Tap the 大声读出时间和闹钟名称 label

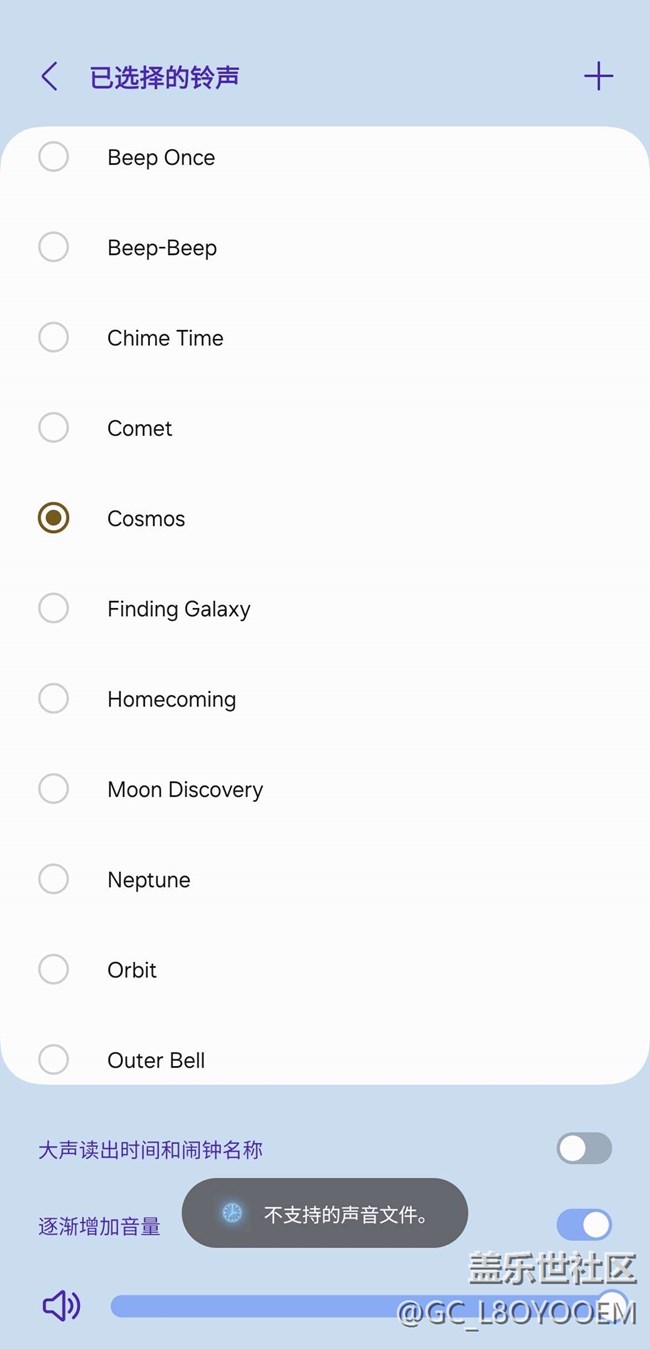pos(150,1150)
